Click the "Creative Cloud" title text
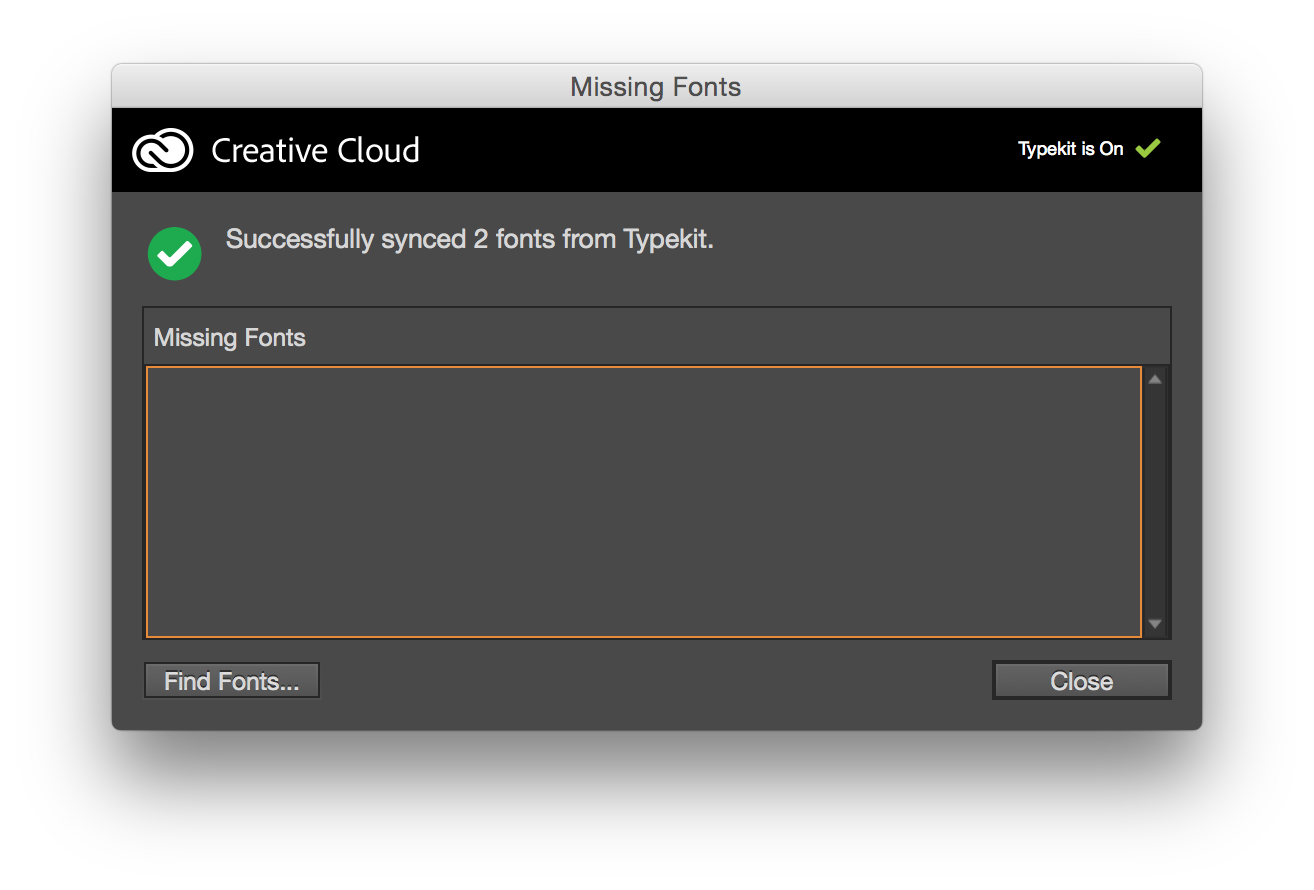The height and width of the screenshot is (890, 1314). pos(315,151)
